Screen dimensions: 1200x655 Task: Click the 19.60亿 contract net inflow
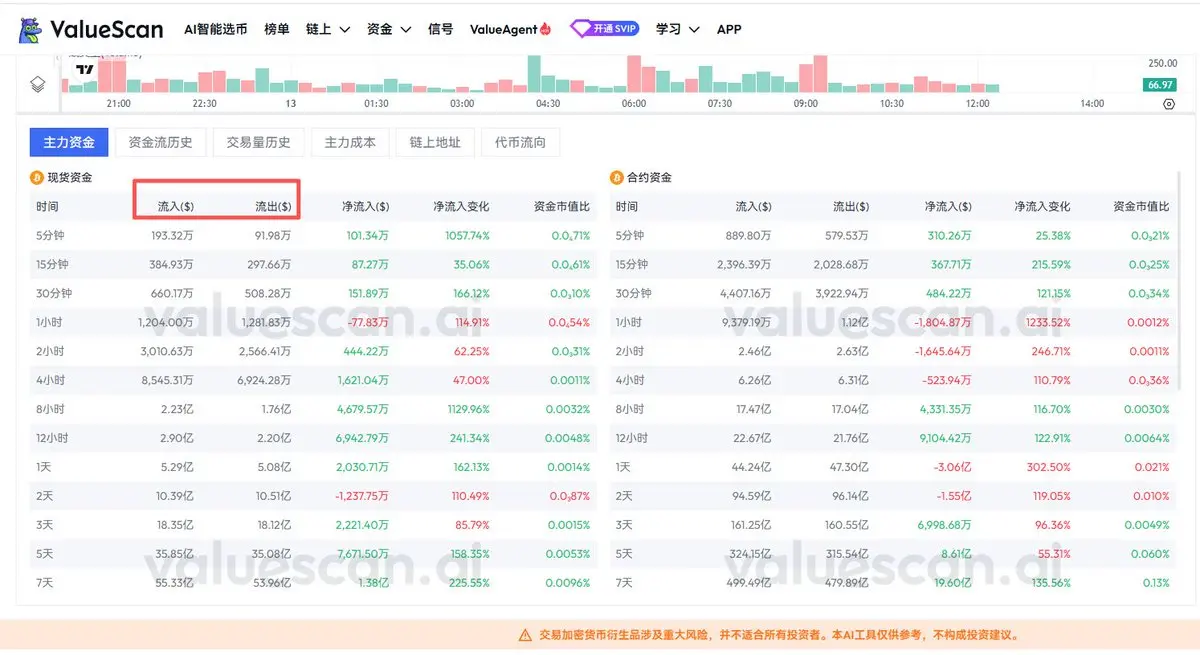pyautogui.click(x=952, y=584)
